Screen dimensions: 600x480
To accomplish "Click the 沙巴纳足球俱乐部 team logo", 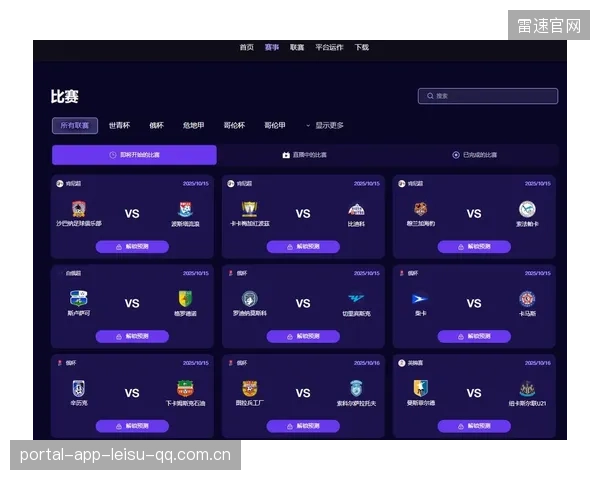I will 79,209.
